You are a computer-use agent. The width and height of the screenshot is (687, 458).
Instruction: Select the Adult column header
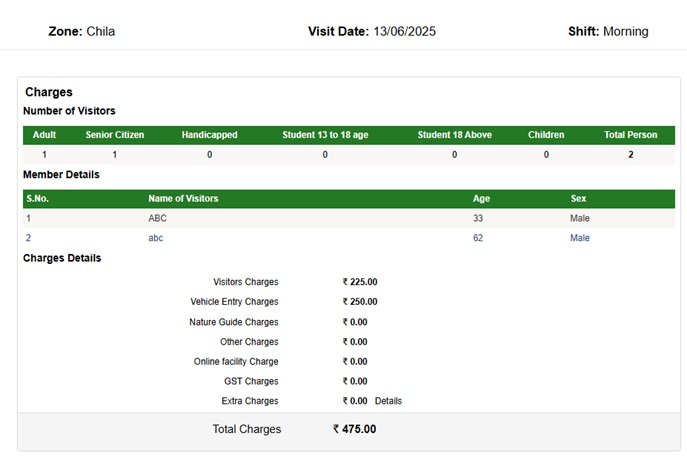[44, 135]
